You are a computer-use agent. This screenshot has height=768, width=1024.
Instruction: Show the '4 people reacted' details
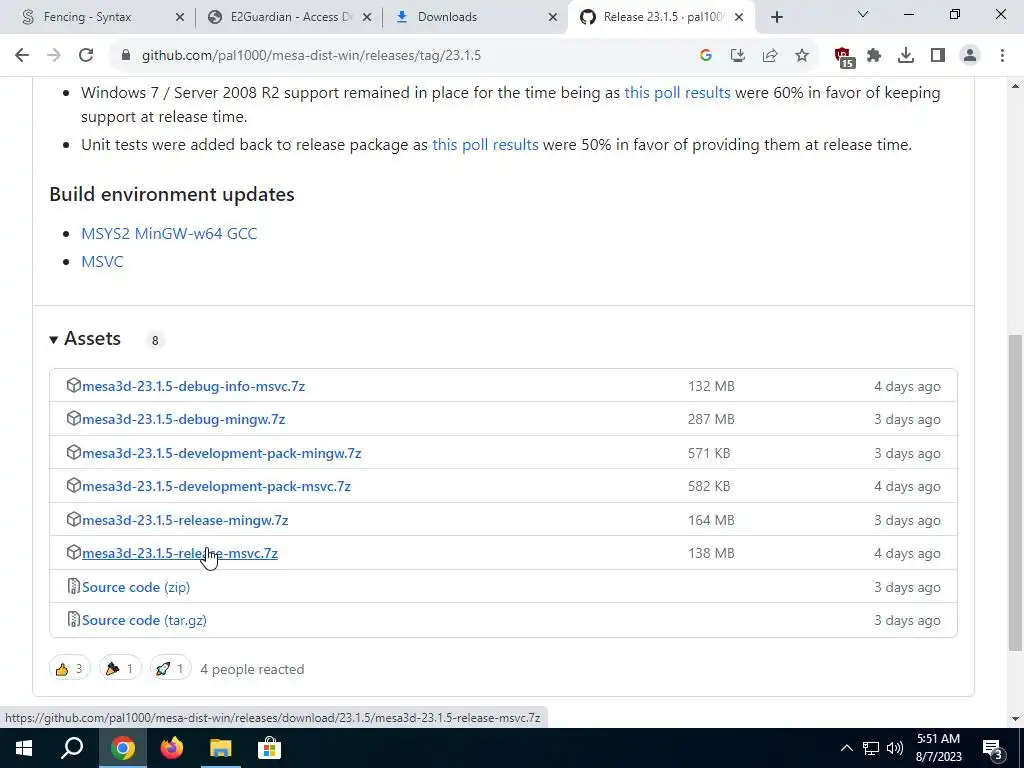pyautogui.click(x=252, y=669)
